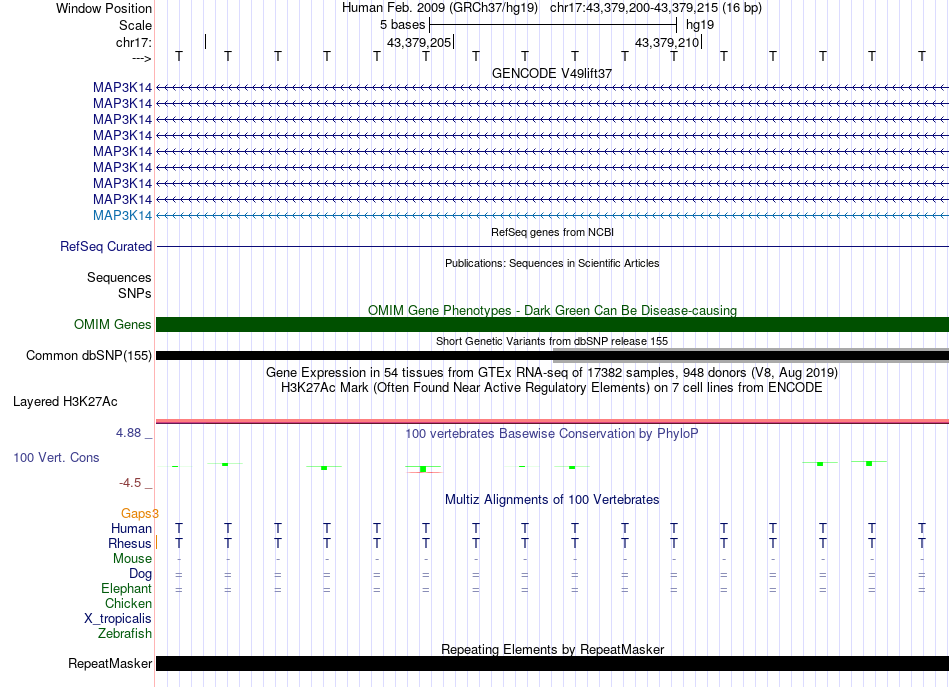Image resolution: width=950 pixels, height=687 pixels.
Task: Click the 'RepeatMasker' track label
Action: click(x=110, y=664)
